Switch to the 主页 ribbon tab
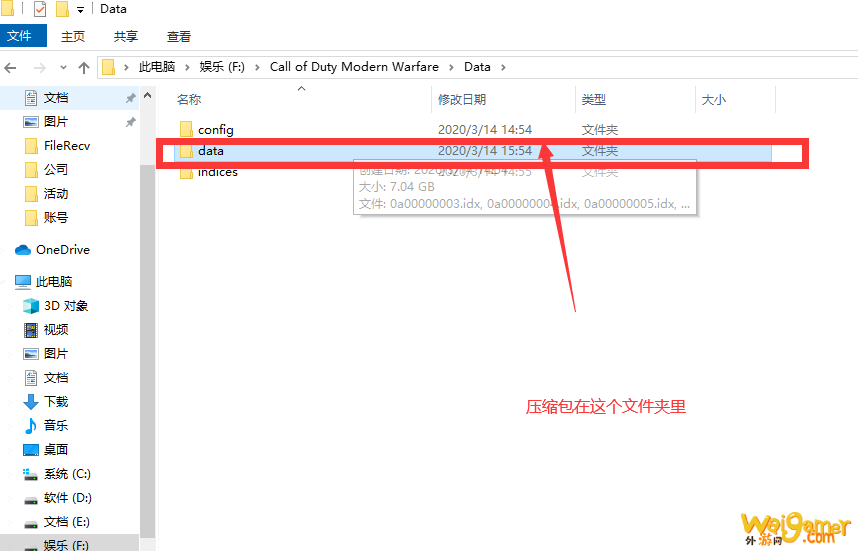The image size is (858, 551). click(73, 37)
